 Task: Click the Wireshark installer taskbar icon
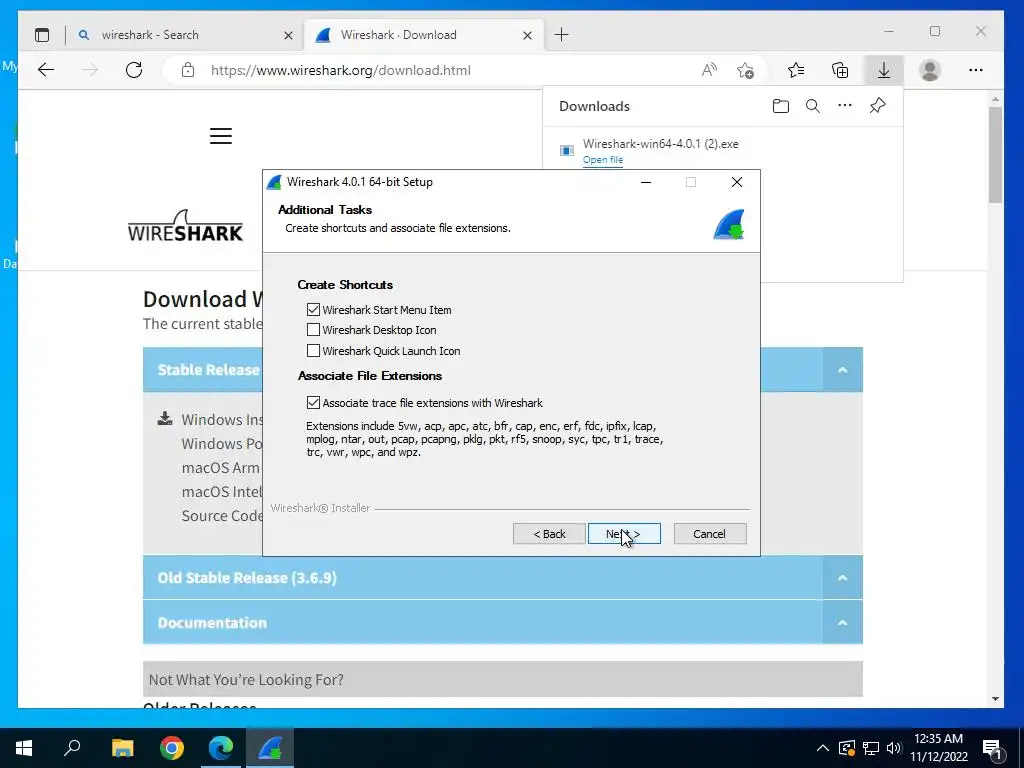(x=270, y=748)
